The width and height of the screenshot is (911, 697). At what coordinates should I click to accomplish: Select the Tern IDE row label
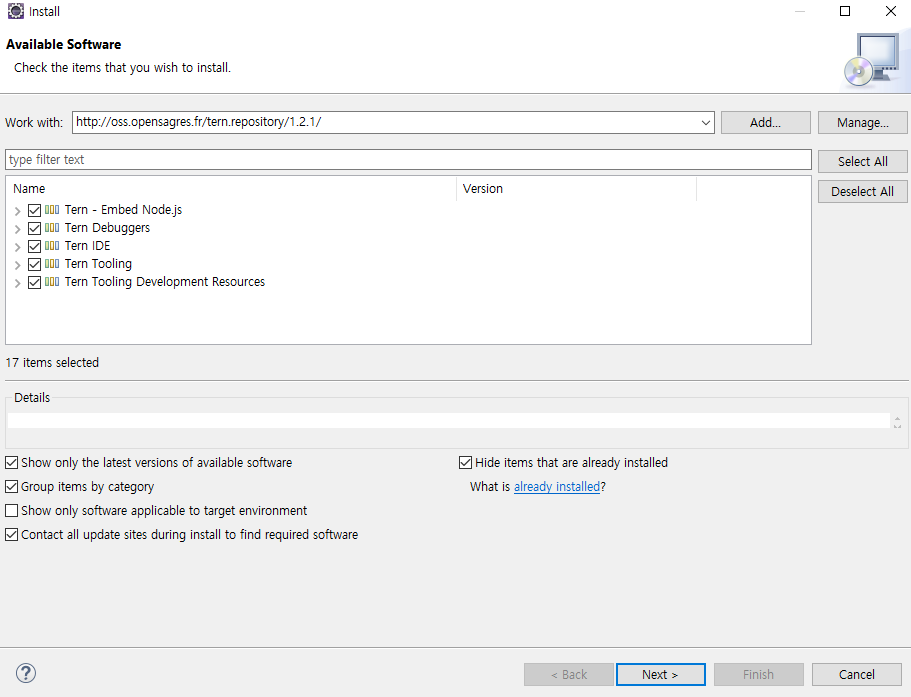tap(87, 246)
